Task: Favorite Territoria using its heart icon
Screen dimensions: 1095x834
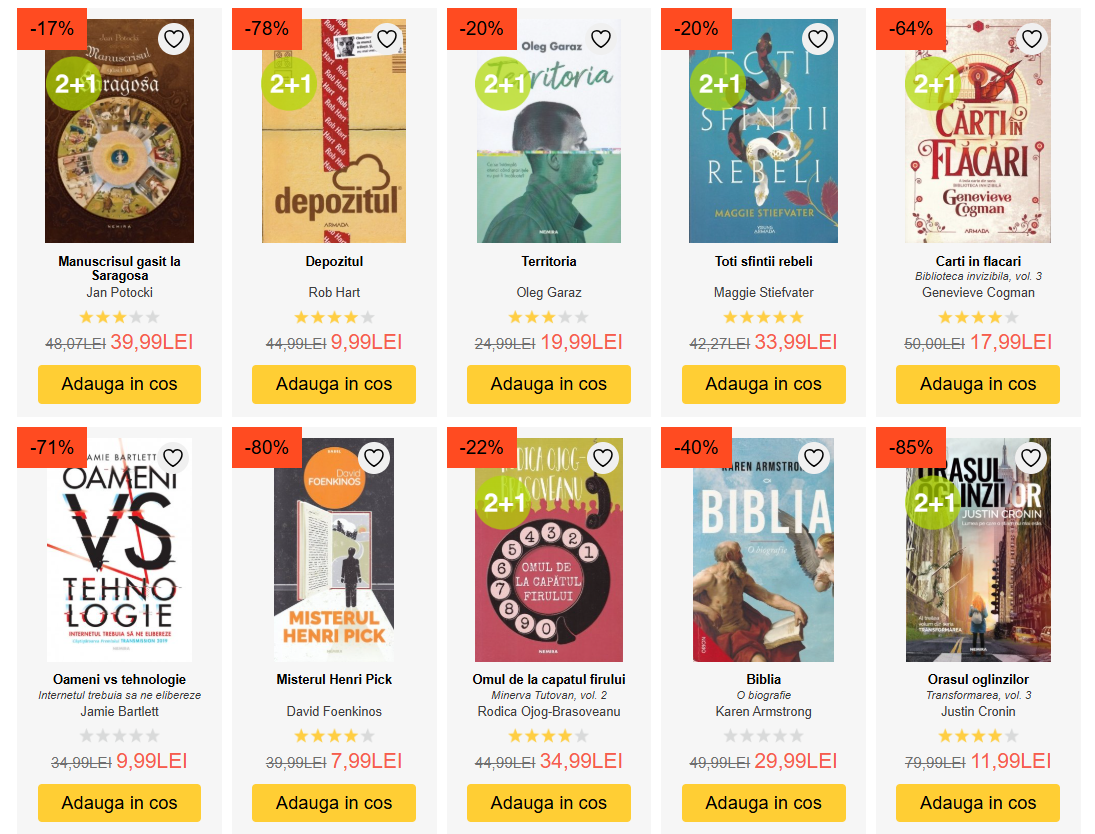Action: point(601,38)
